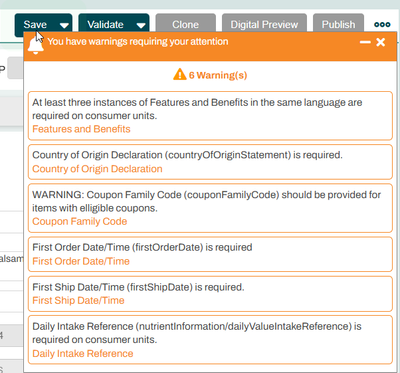400x373 pixels.
Task: Click the Clone button
Action: (186, 24)
